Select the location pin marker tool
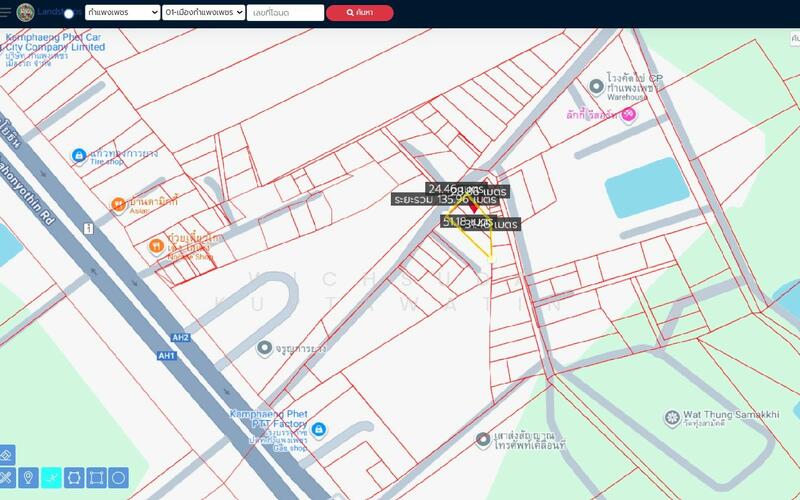Image resolution: width=800 pixels, height=500 pixels. (29, 477)
